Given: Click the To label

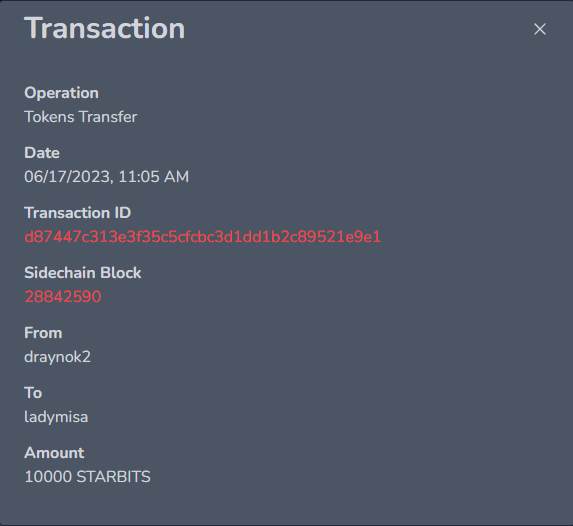Looking at the screenshot, I should 33,393.
